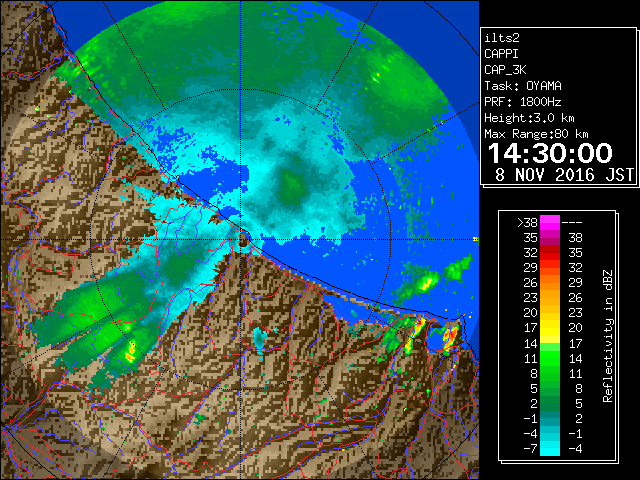The height and width of the screenshot is (480, 640).
Task: Click the yellow-red echo cell in southwest band
Action: [131, 352]
